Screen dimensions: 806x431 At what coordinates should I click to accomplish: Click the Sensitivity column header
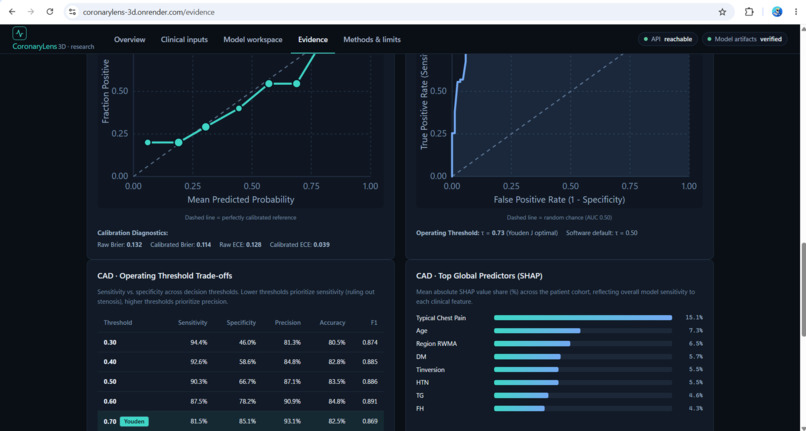point(193,323)
